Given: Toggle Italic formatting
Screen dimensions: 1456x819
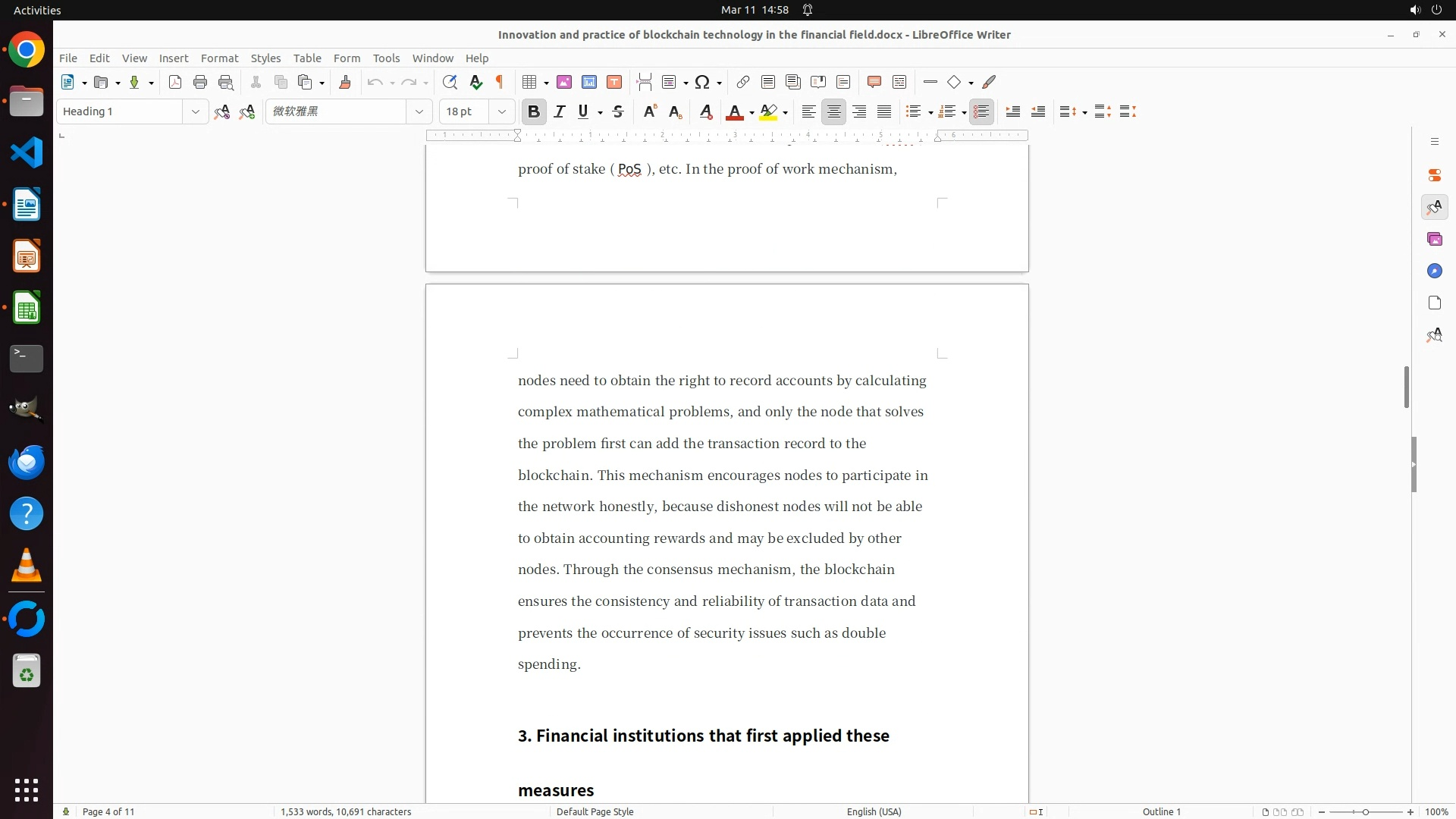Looking at the screenshot, I should (x=560, y=111).
